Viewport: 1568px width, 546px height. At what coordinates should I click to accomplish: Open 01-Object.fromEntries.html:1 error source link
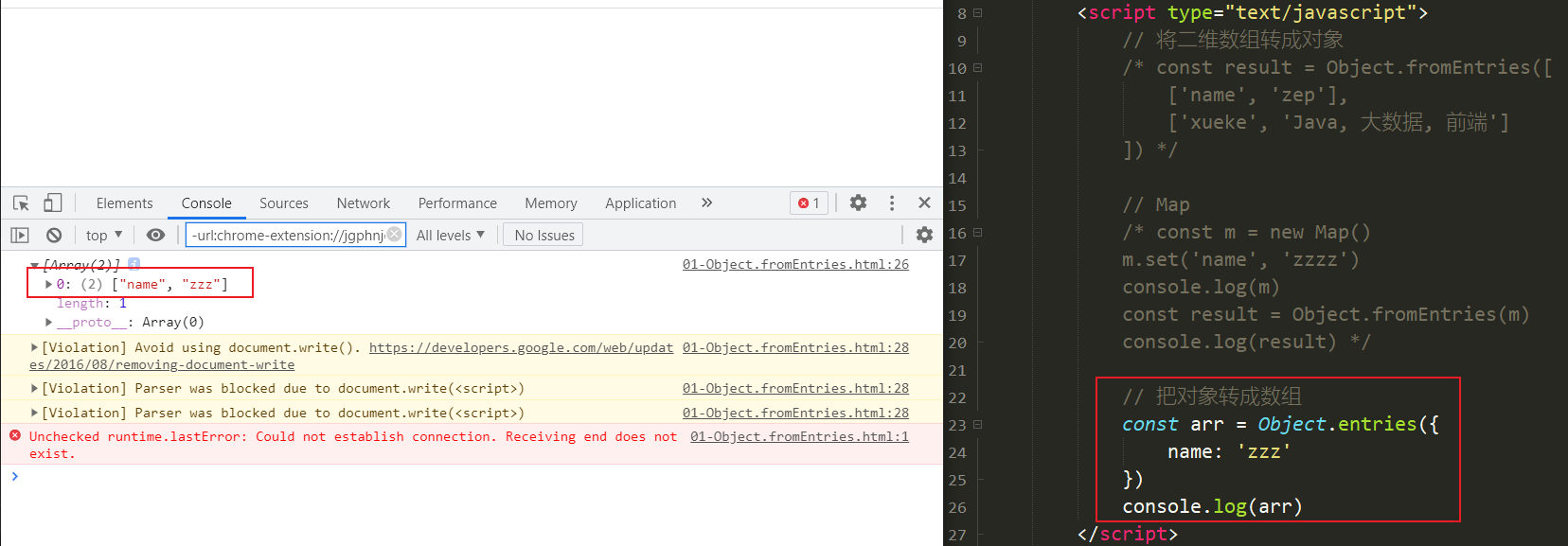coord(799,436)
